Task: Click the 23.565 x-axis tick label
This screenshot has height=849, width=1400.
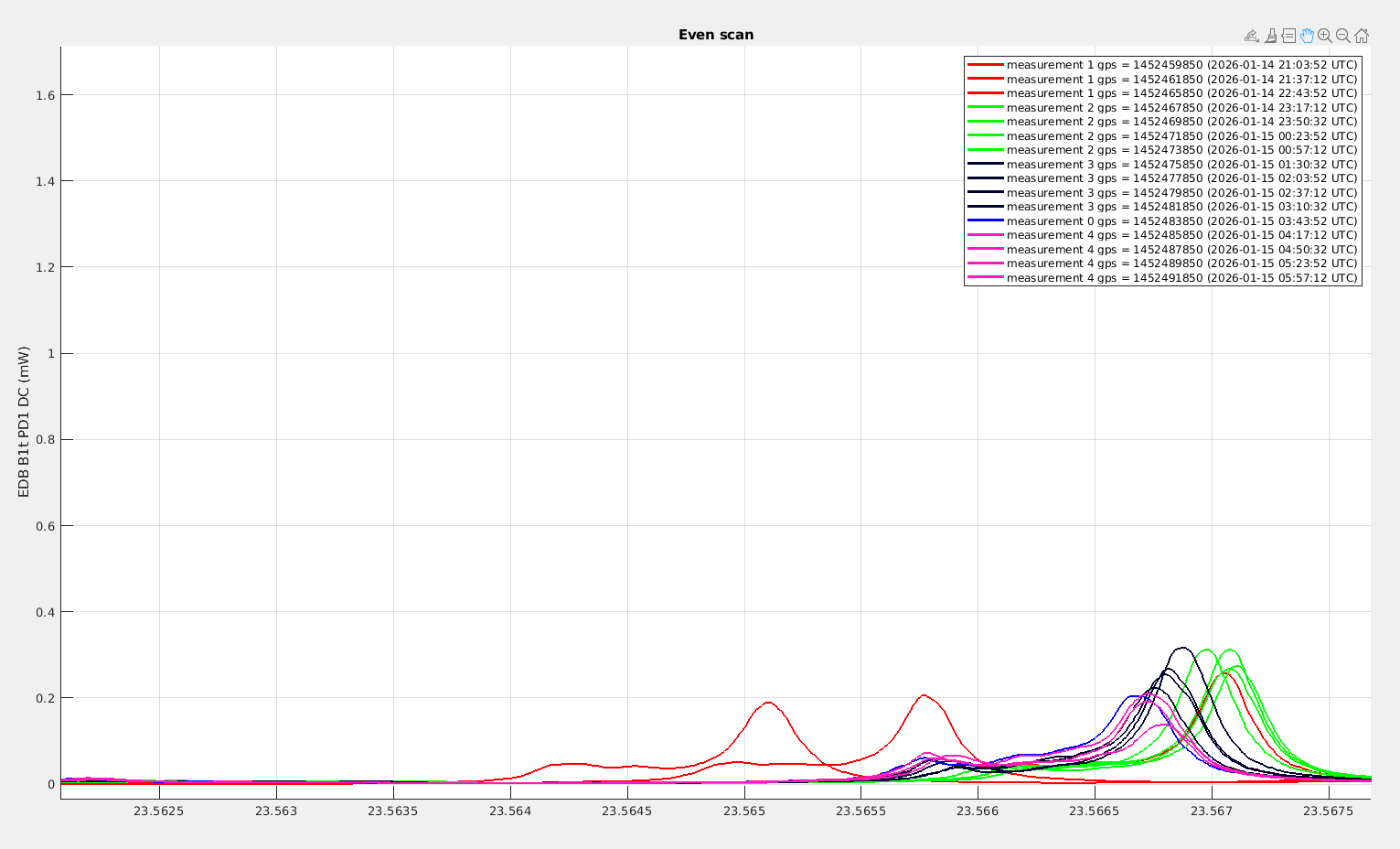Action: point(744,811)
